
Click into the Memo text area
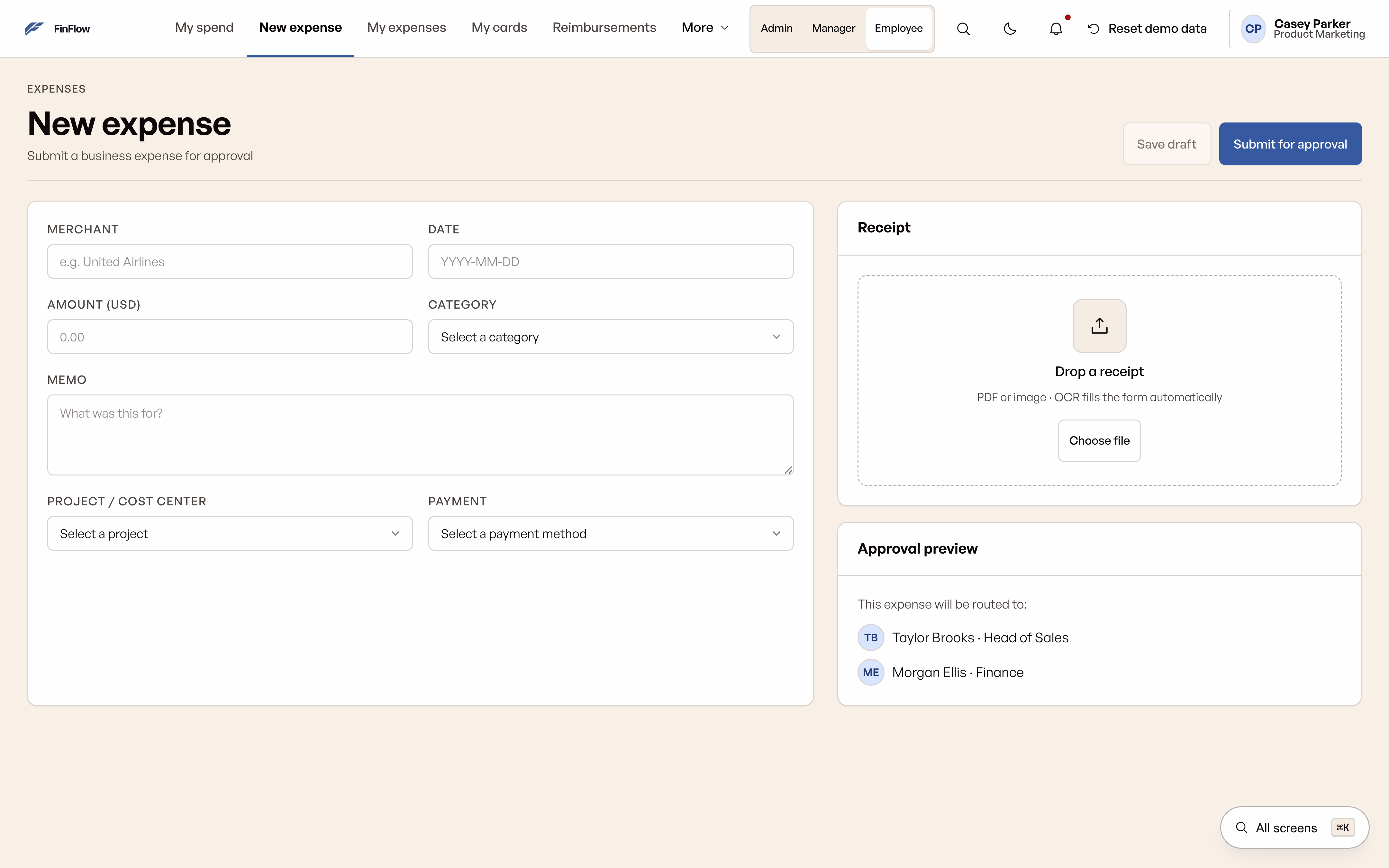420,435
